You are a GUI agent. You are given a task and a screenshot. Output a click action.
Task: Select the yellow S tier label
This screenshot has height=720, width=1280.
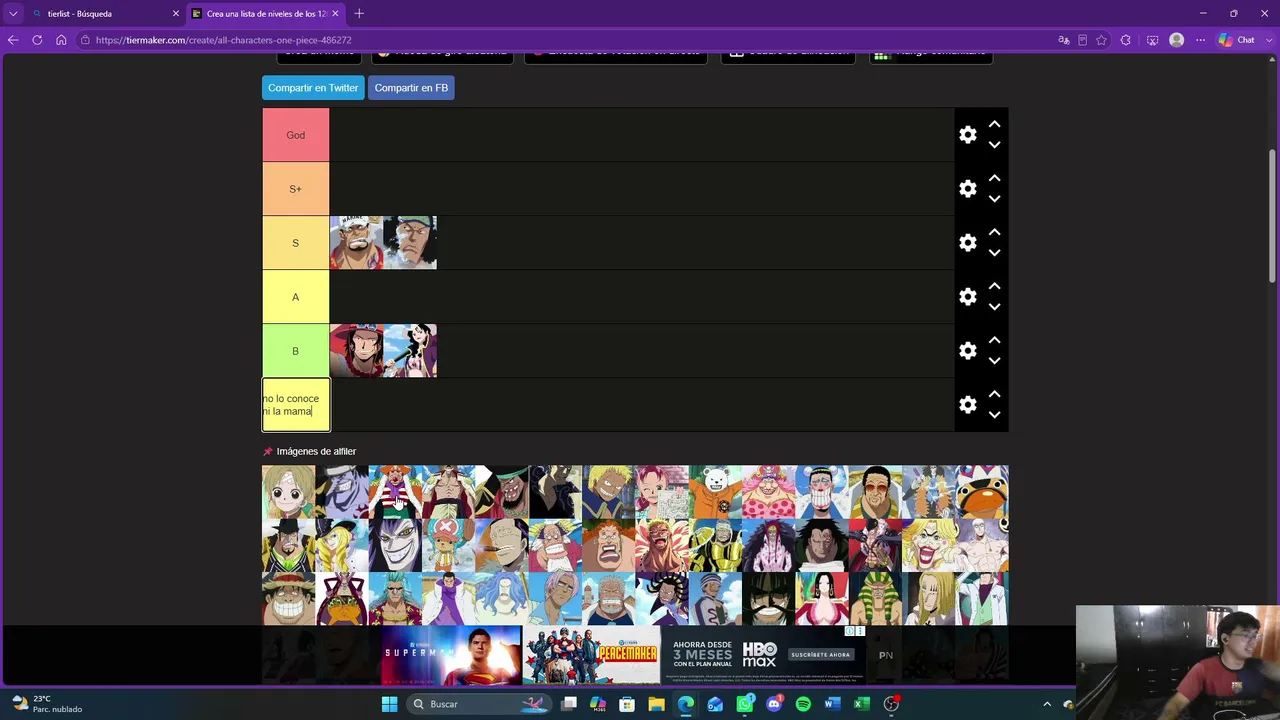click(295, 243)
